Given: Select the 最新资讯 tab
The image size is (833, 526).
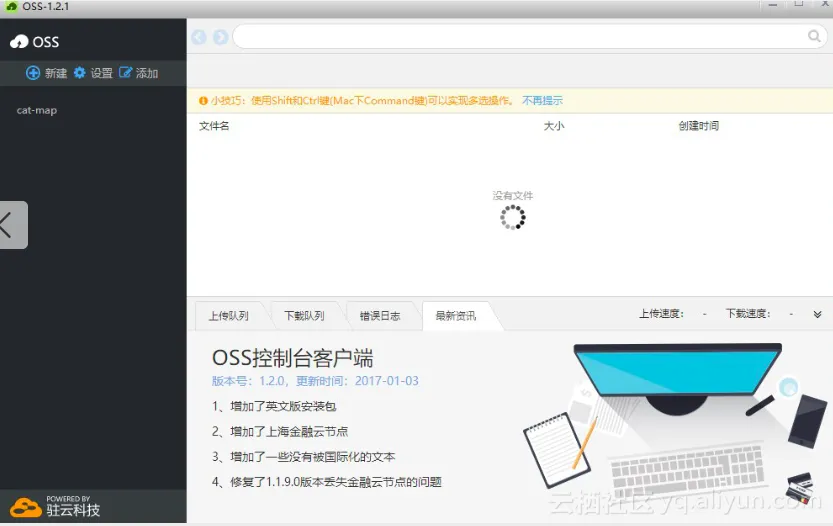Looking at the screenshot, I should pos(456,316).
